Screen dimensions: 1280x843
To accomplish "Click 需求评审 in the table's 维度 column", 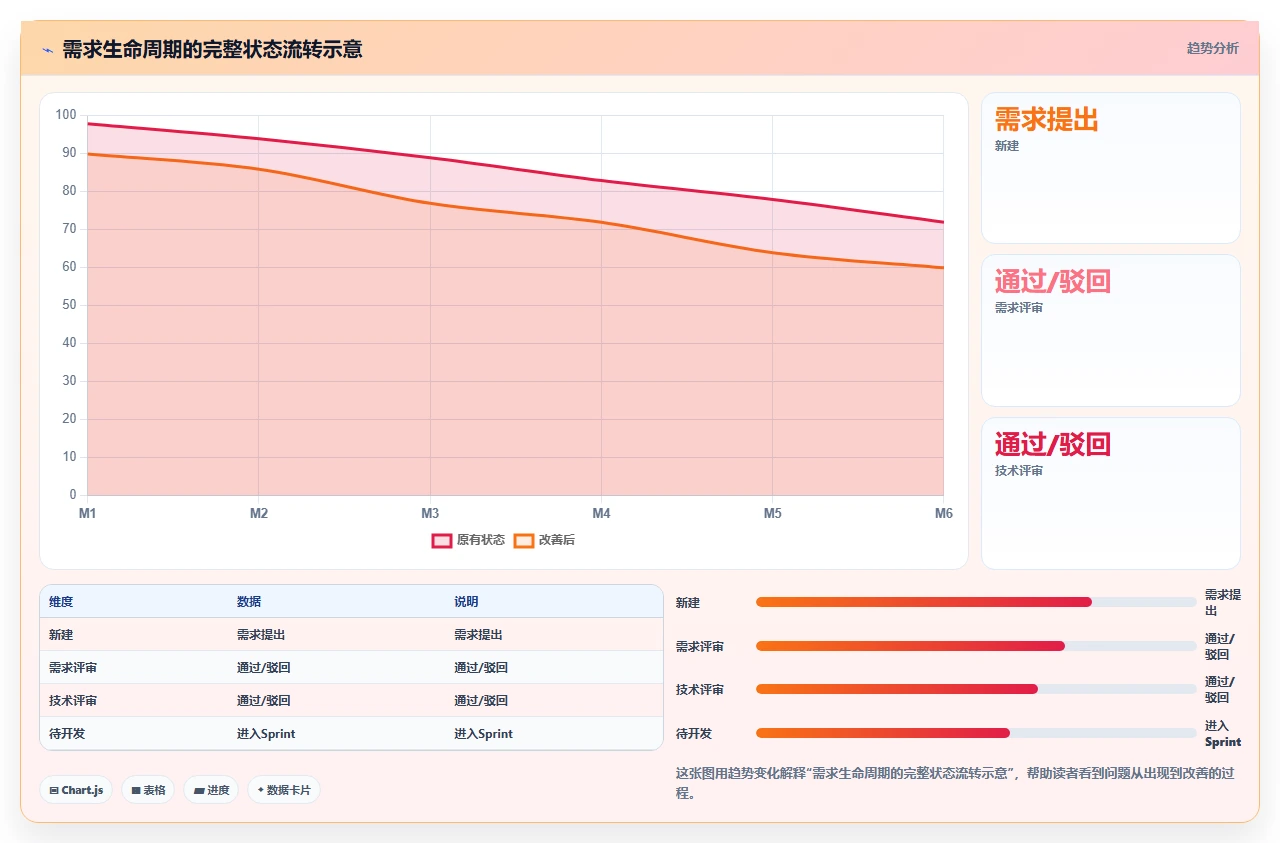I will point(73,668).
